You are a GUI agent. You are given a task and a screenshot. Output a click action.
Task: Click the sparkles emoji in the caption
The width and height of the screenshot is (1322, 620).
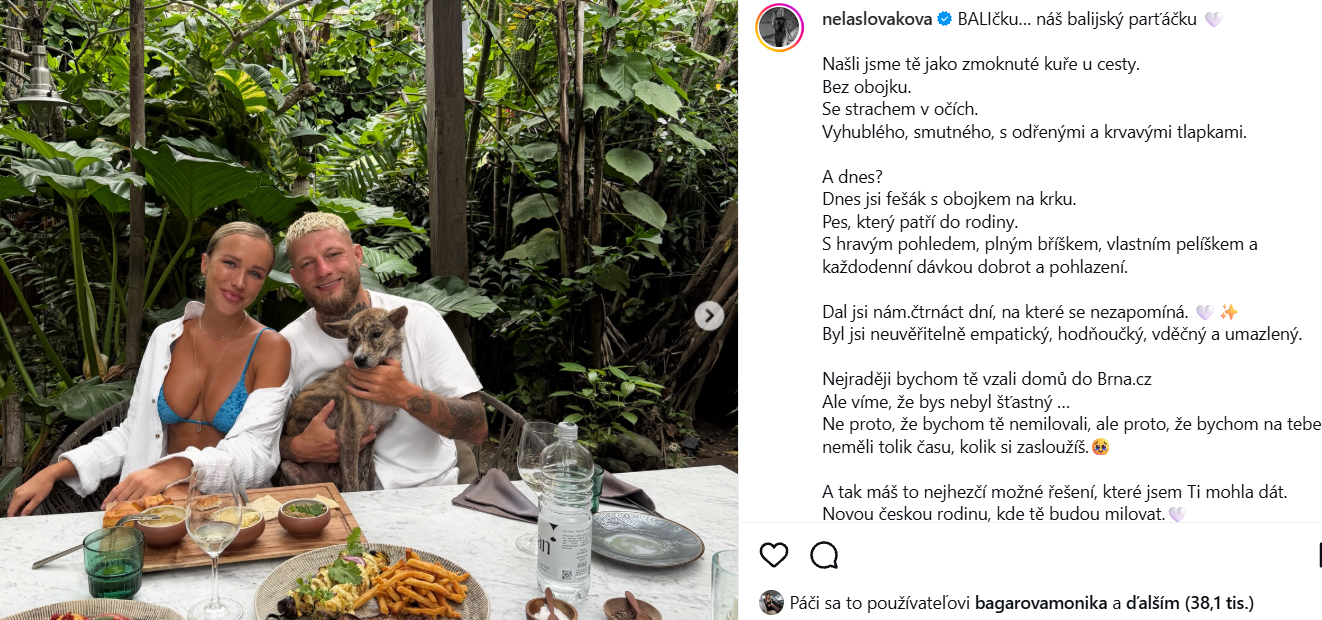1229,312
